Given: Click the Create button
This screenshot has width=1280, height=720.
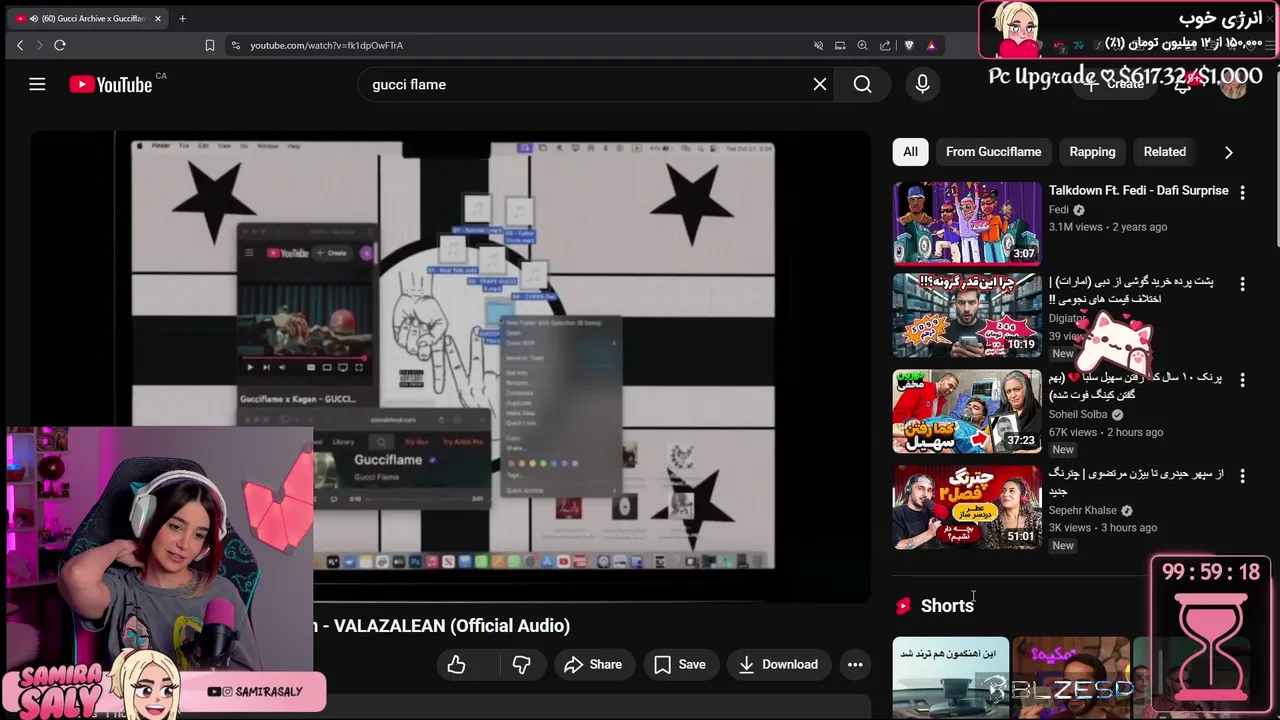Looking at the screenshot, I should click(x=1115, y=84).
